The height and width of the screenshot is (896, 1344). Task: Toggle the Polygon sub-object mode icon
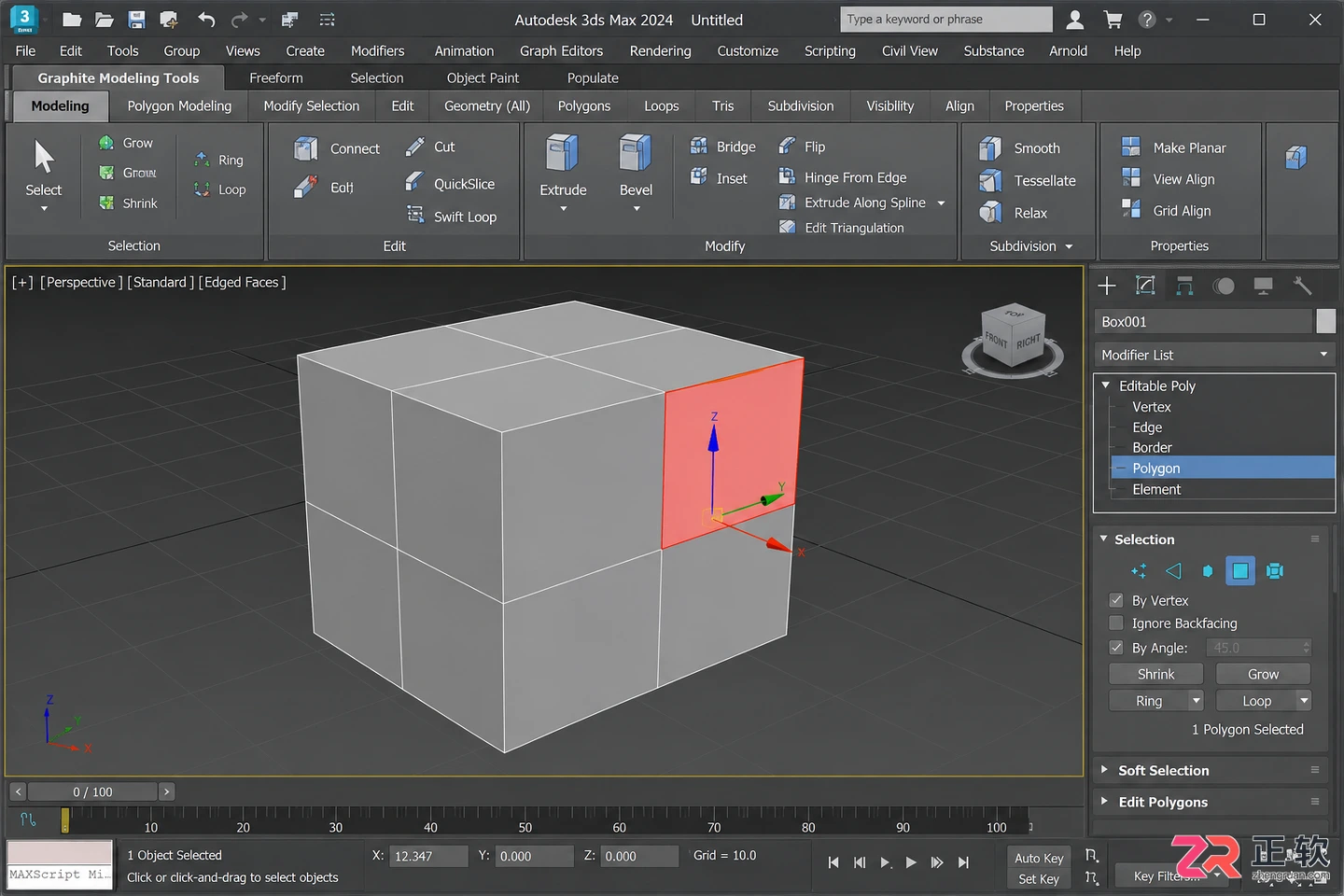(1240, 570)
